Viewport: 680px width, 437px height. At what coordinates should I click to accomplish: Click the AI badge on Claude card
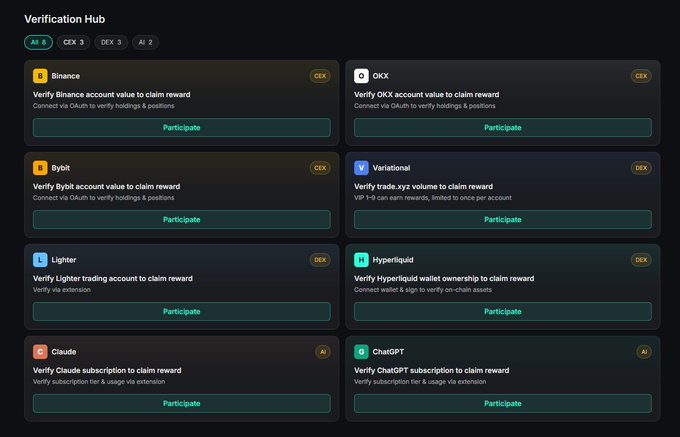tap(323, 352)
